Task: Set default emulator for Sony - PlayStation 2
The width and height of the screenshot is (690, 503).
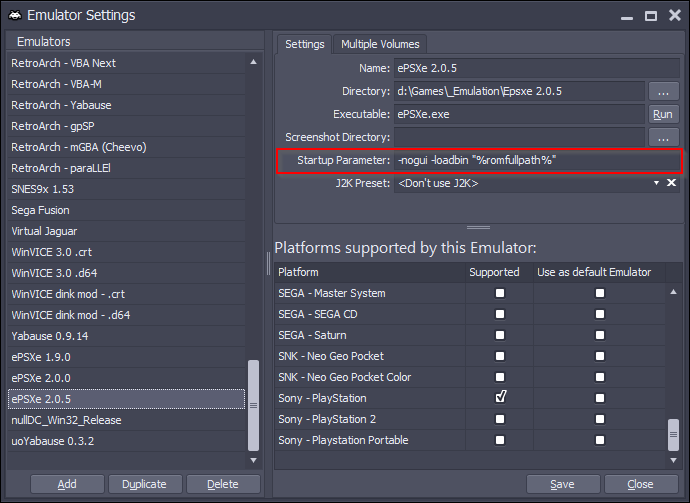Action: (x=600, y=419)
